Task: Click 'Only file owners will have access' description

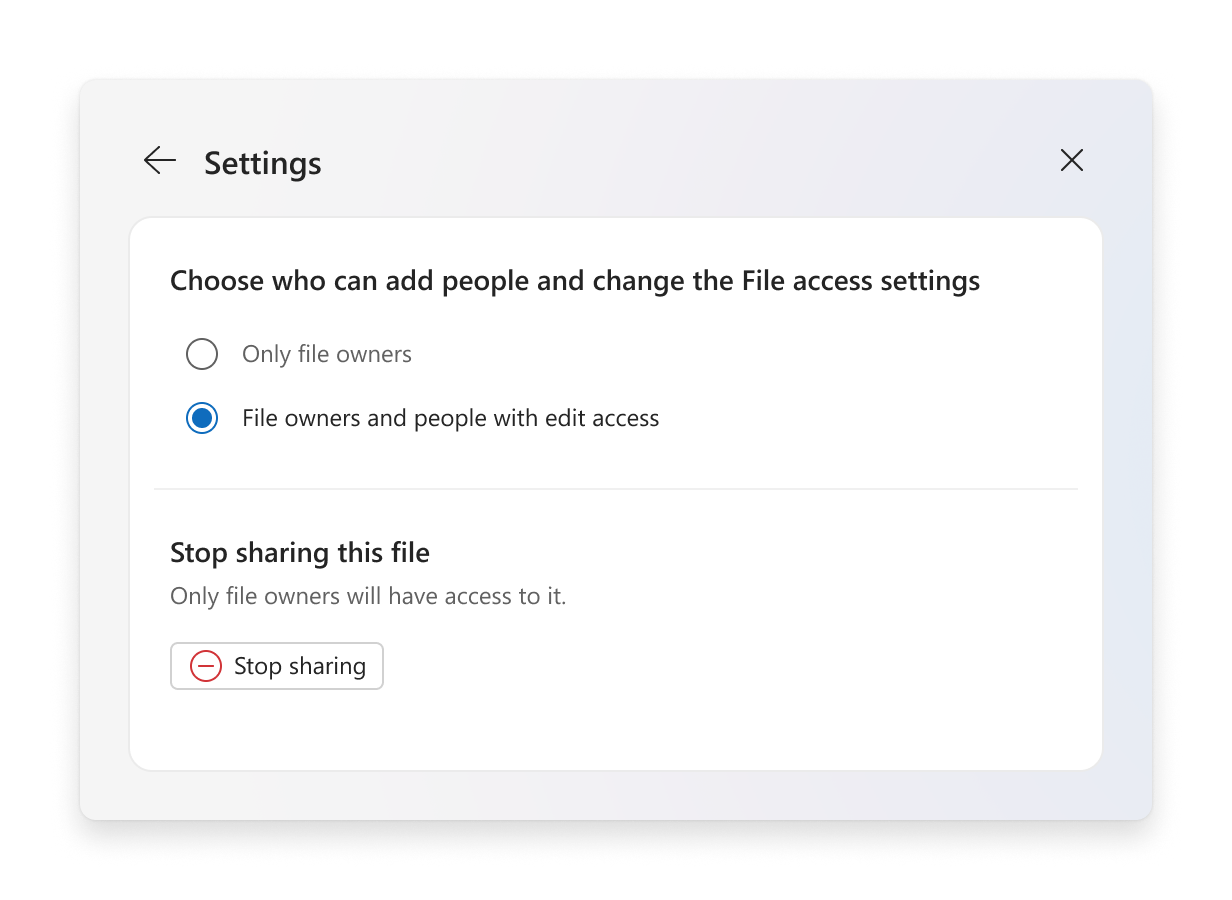Action: 368,597
